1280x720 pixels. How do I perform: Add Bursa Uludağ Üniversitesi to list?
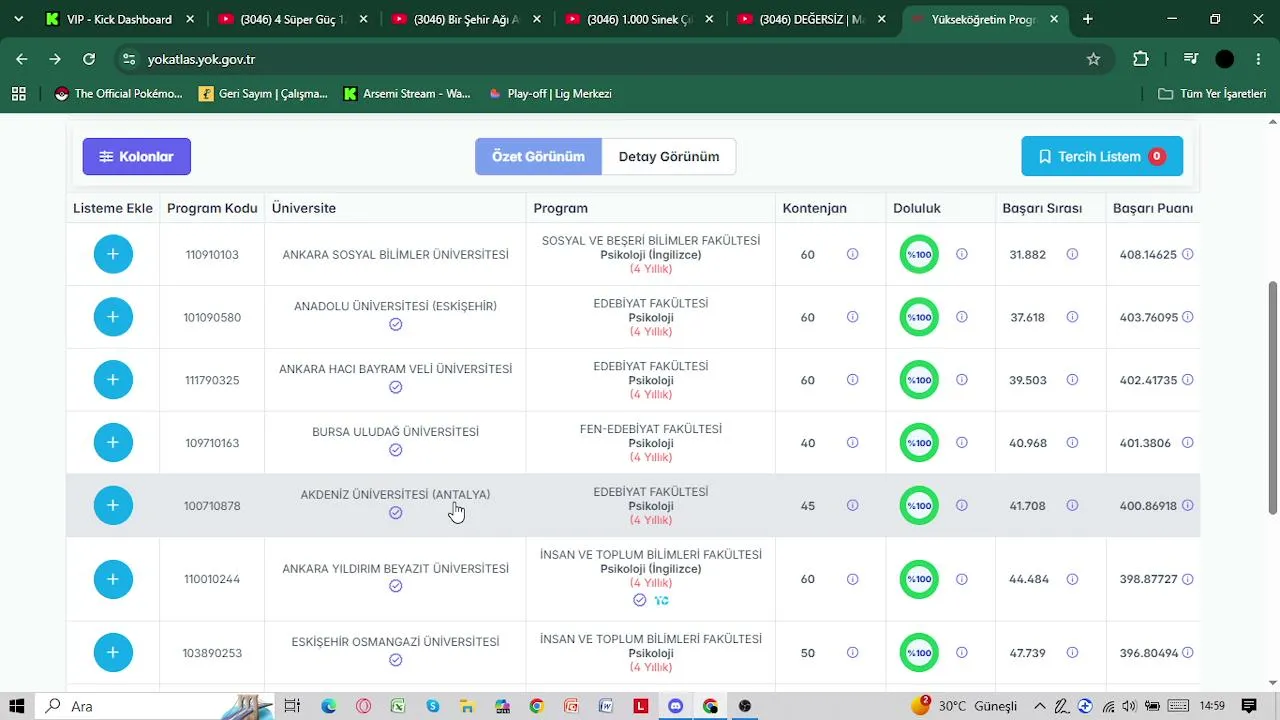tap(113, 443)
